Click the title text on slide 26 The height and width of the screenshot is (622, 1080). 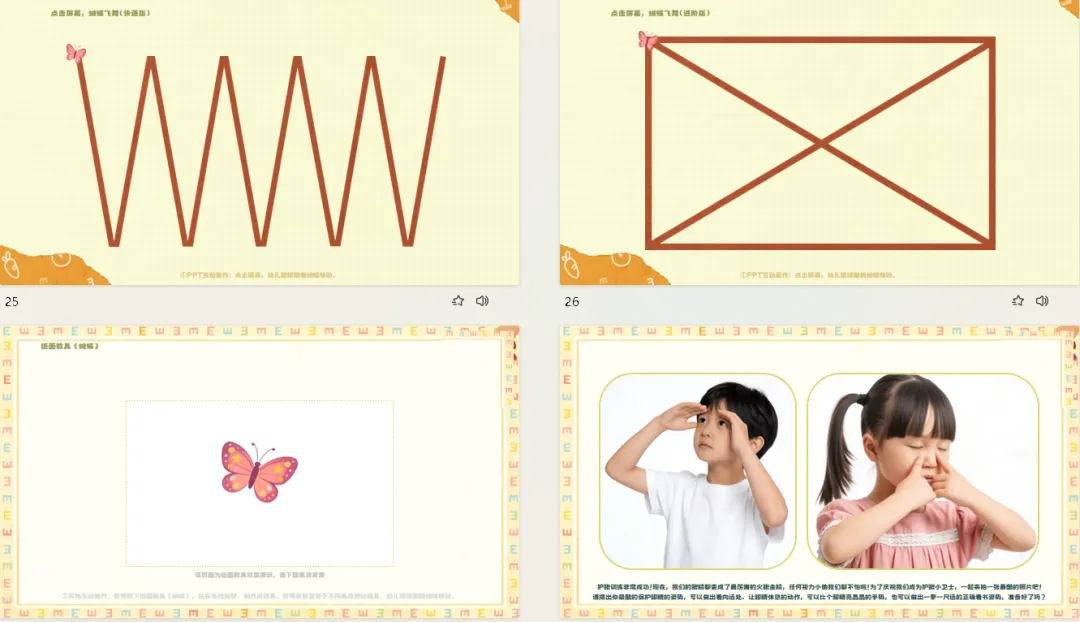(x=660, y=13)
